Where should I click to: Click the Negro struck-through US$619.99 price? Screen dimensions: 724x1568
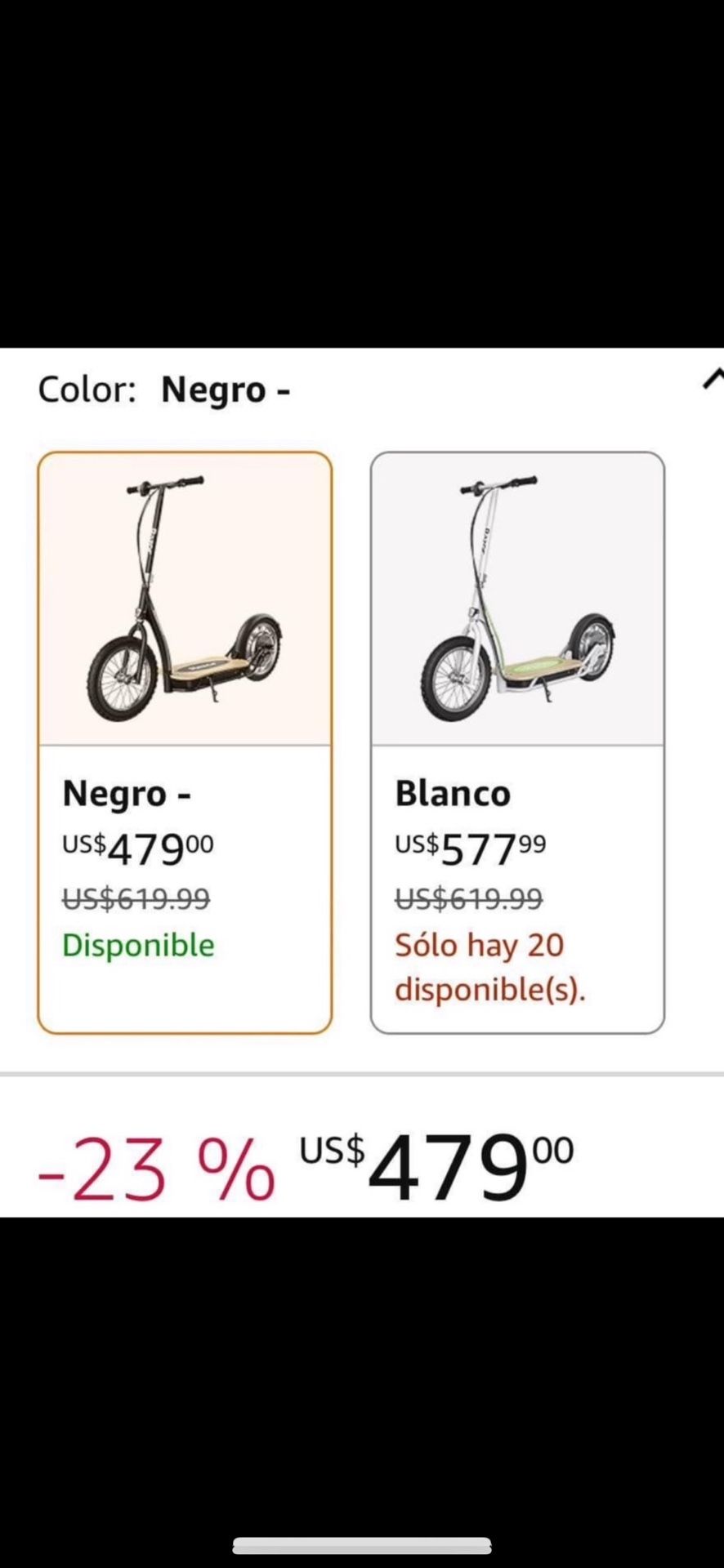click(136, 898)
